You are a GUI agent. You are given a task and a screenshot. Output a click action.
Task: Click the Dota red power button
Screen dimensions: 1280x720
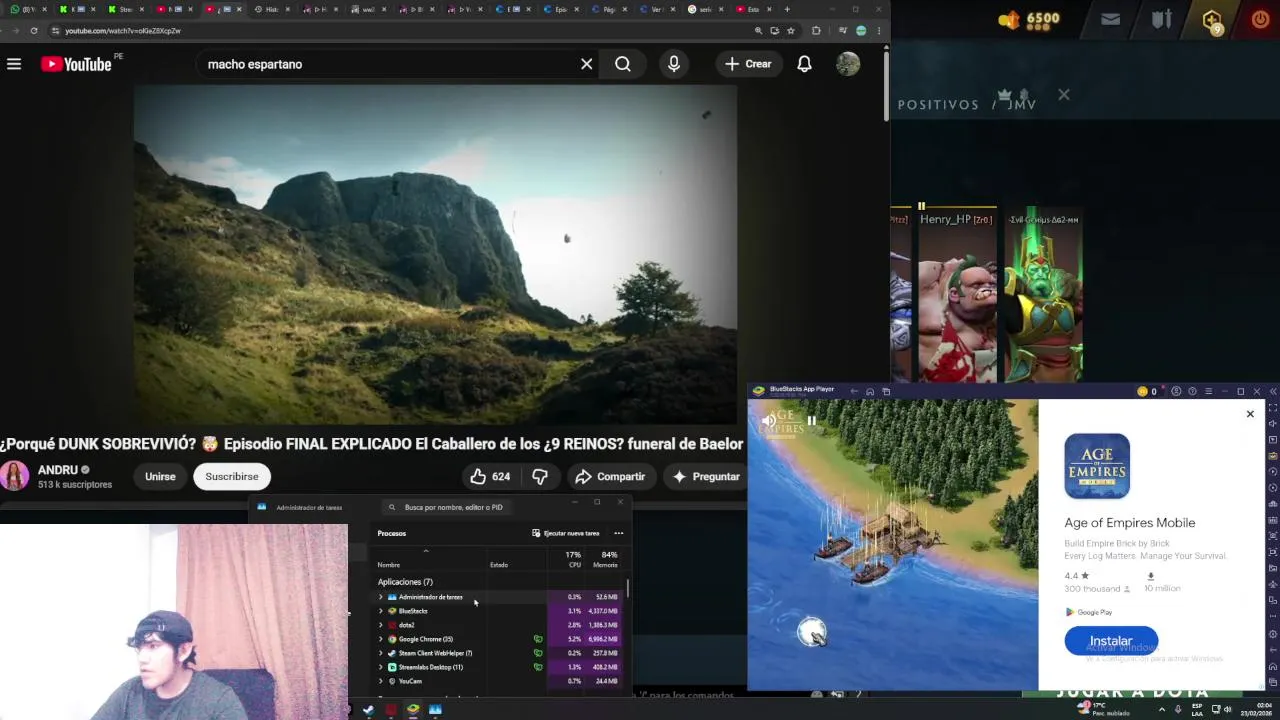[x=1260, y=19]
